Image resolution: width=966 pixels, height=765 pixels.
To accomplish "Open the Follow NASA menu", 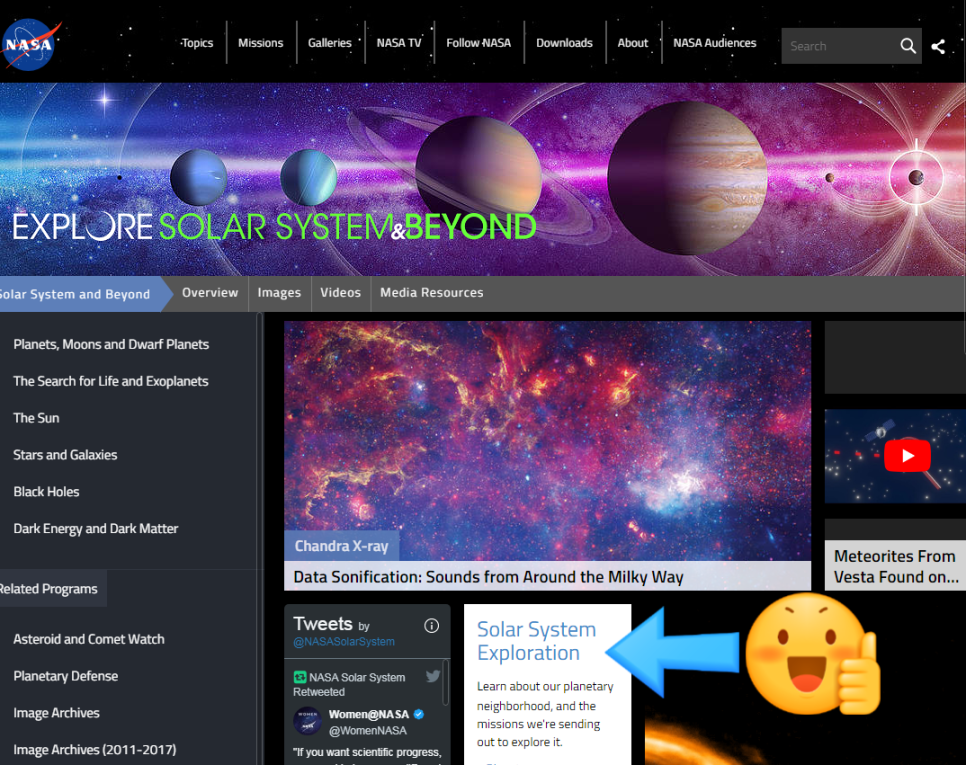I will click(x=479, y=43).
